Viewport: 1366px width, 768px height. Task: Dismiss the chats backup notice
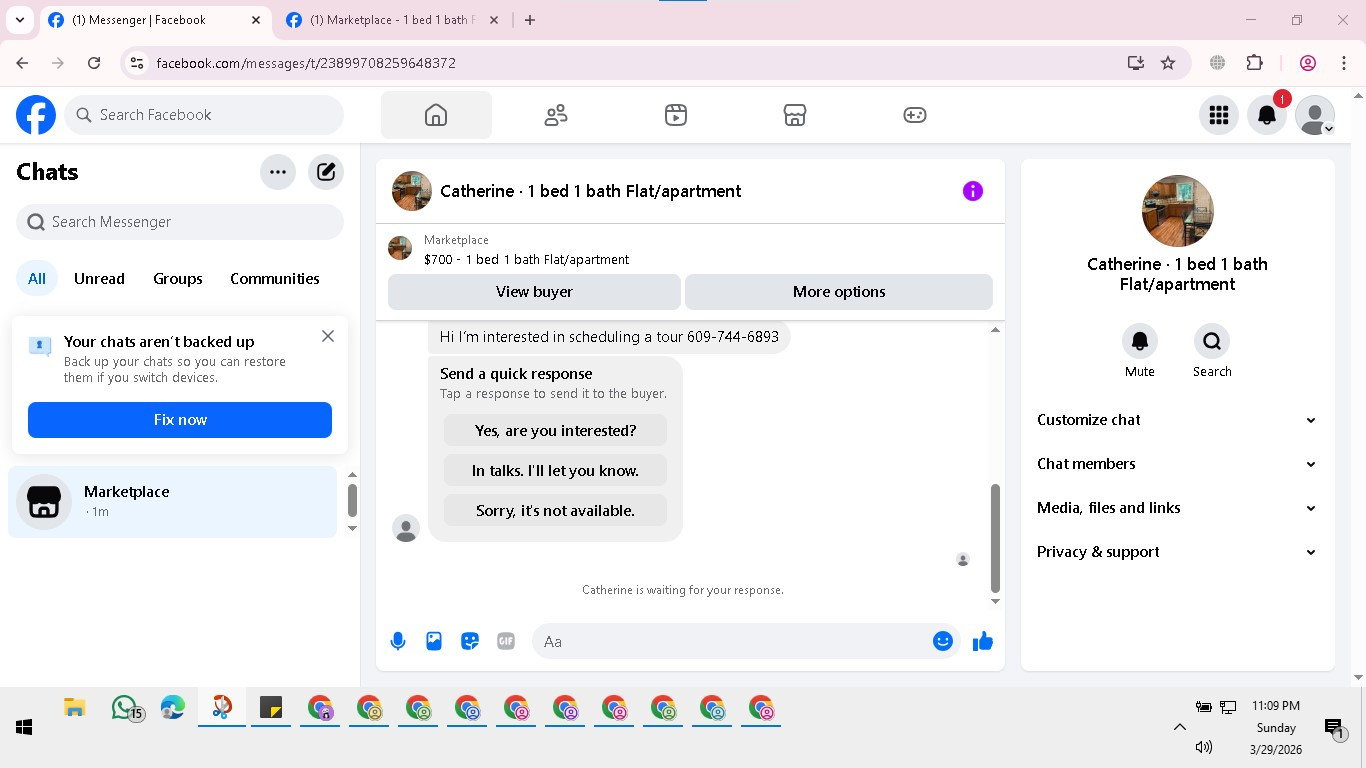[328, 336]
